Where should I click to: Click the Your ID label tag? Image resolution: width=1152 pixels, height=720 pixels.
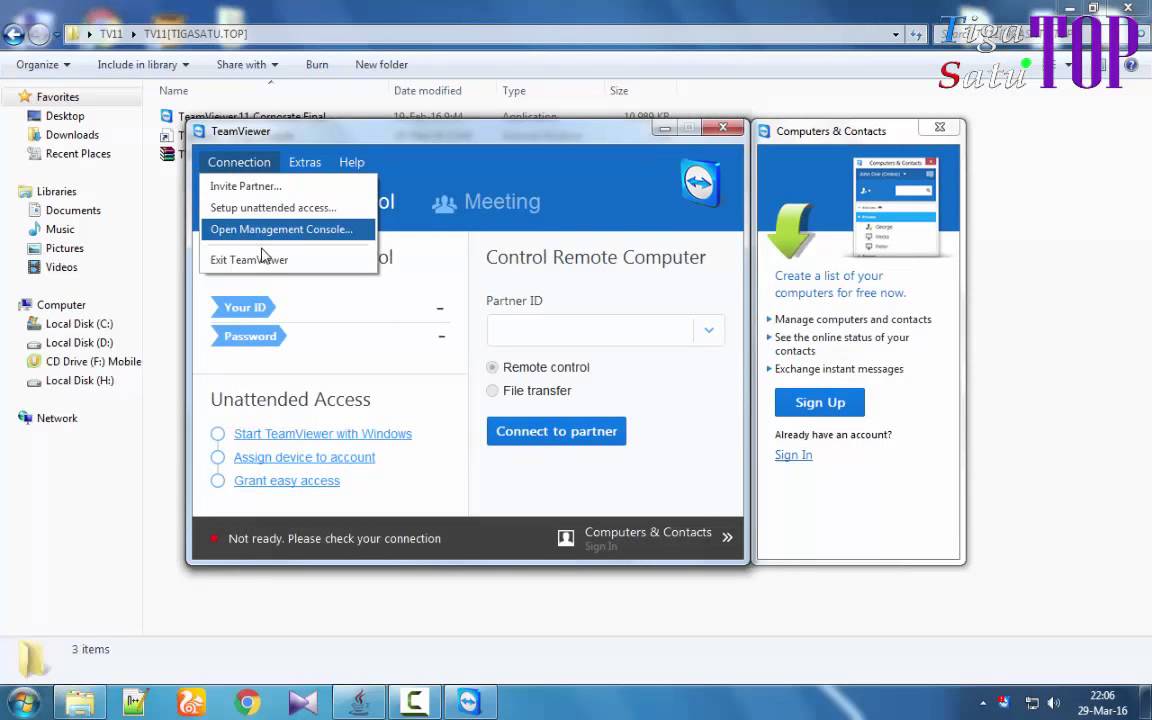click(244, 307)
